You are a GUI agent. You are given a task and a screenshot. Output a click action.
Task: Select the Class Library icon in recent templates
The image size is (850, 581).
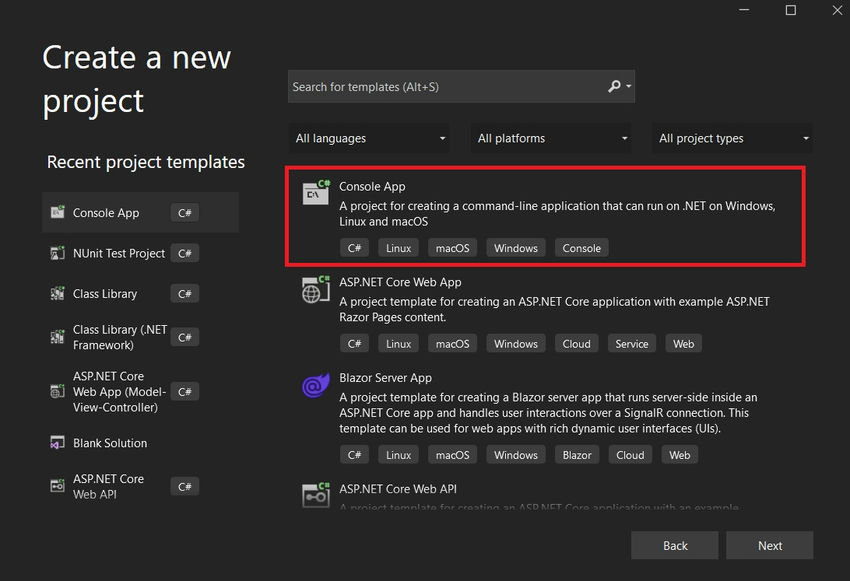[58, 293]
